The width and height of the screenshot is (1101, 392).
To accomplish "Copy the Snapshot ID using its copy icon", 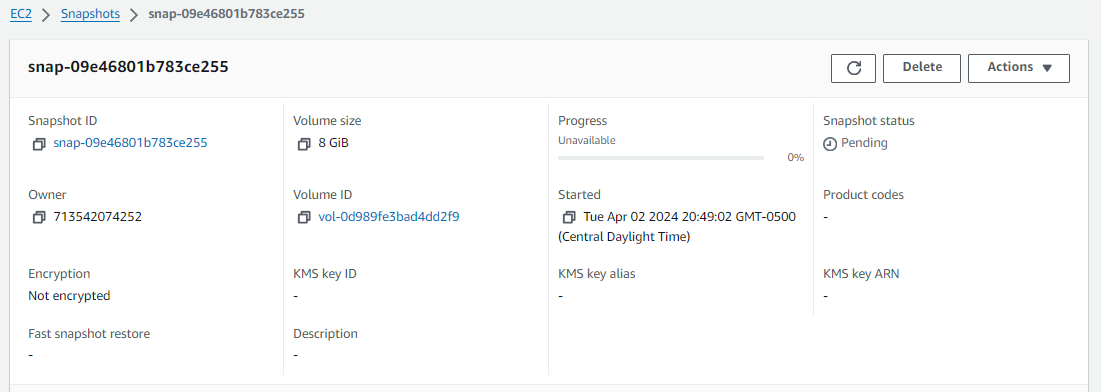I will 38,143.
